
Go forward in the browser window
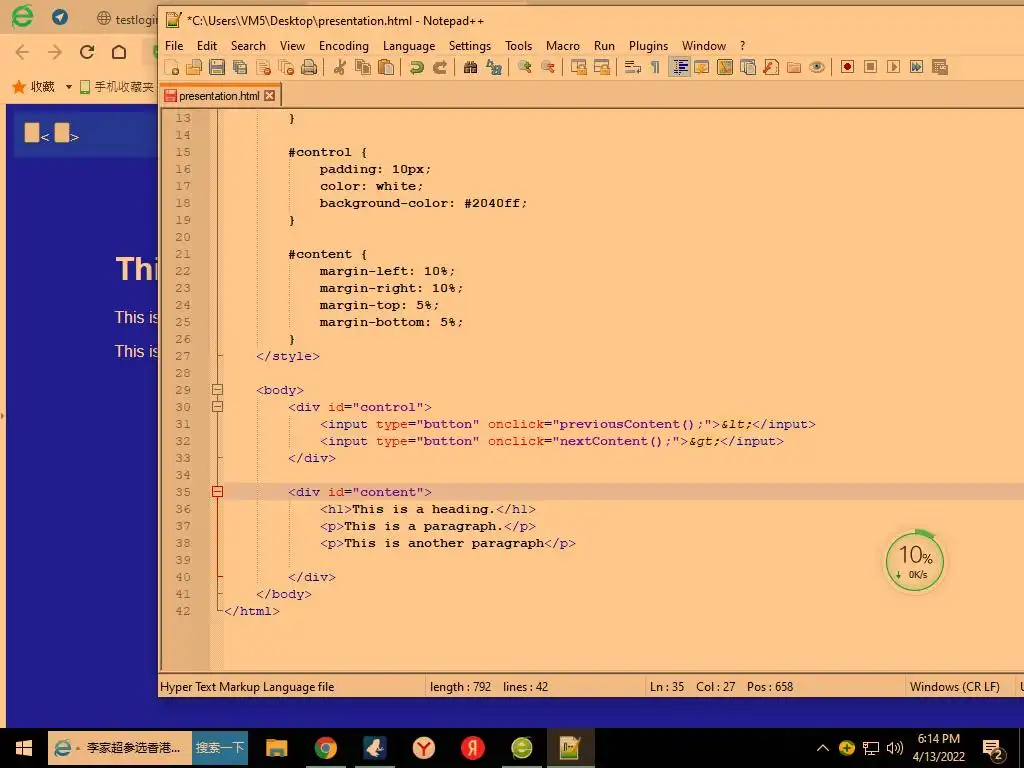point(55,52)
